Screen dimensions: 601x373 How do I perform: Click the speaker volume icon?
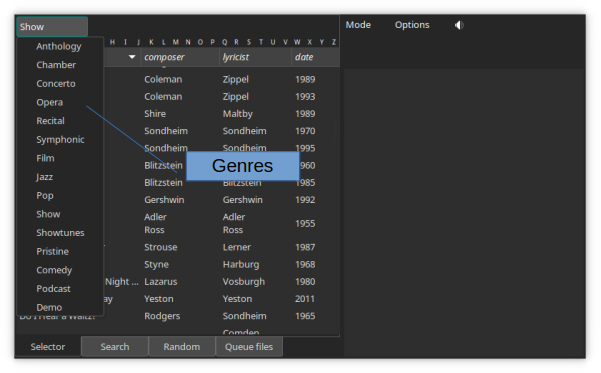click(459, 25)
